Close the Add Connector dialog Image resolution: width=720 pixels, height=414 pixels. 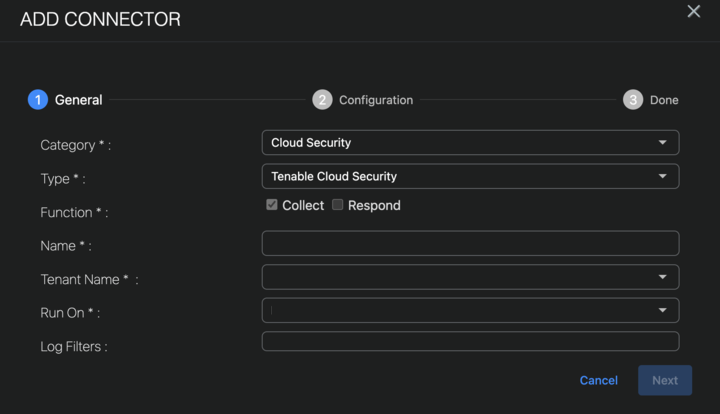coord(693,12)
